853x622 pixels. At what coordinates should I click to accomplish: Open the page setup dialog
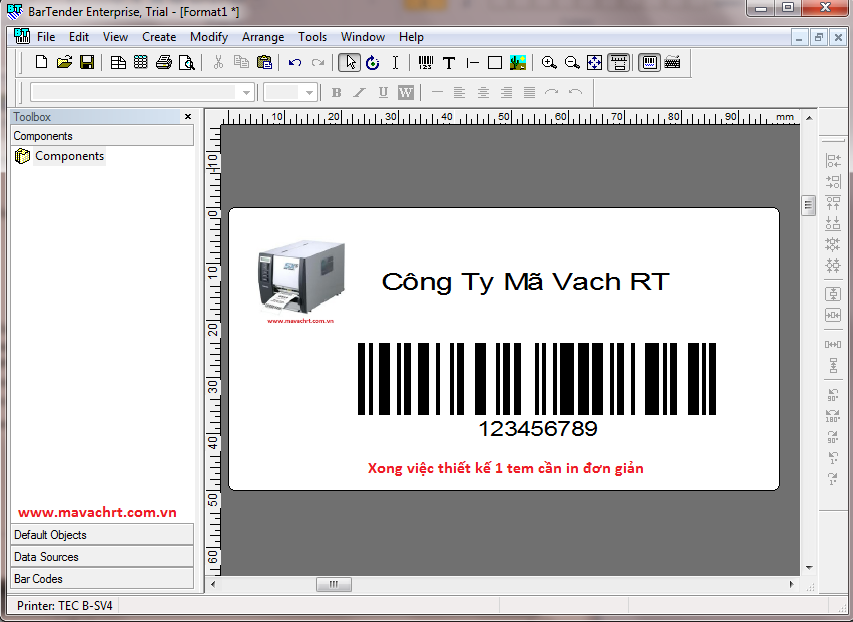tap(118, 62)
